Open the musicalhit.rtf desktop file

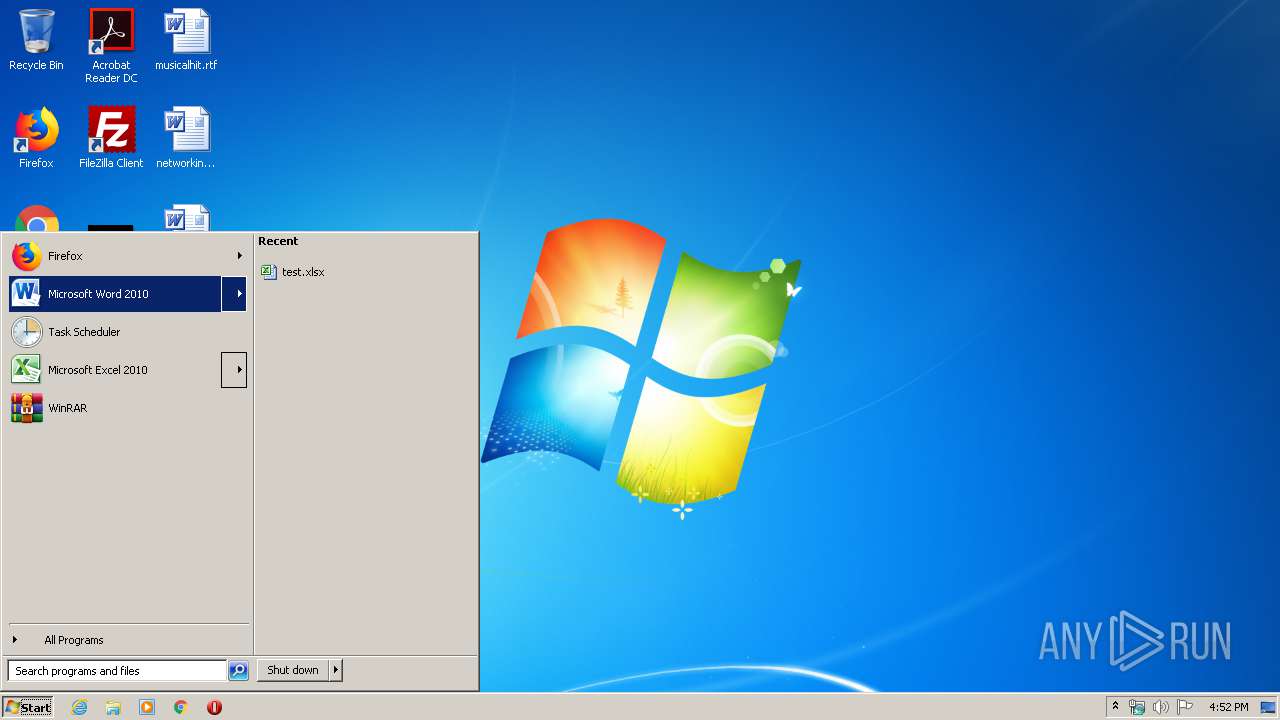point(186,40)
